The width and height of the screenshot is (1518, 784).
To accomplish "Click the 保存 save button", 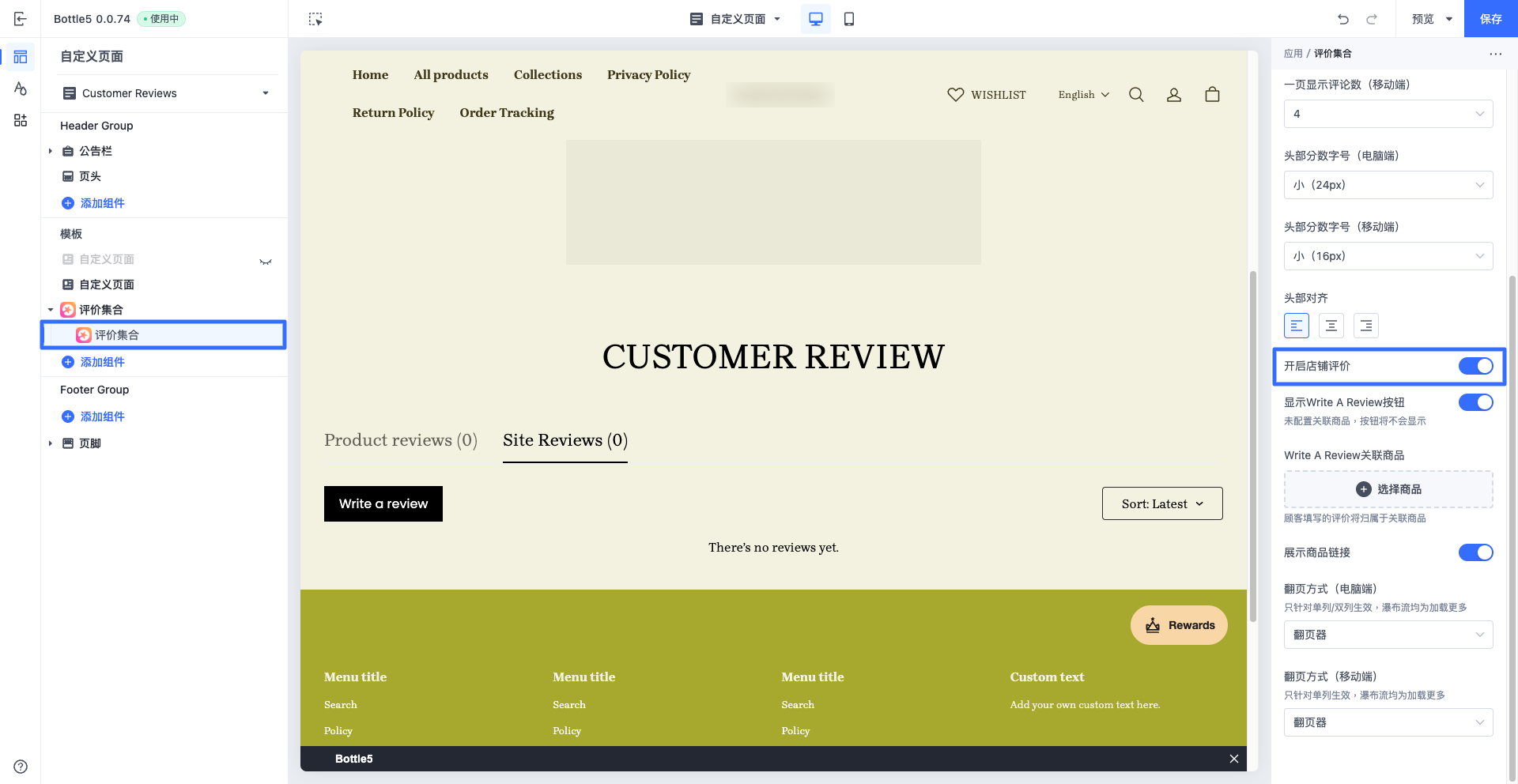I will (x=1490, y=19).
